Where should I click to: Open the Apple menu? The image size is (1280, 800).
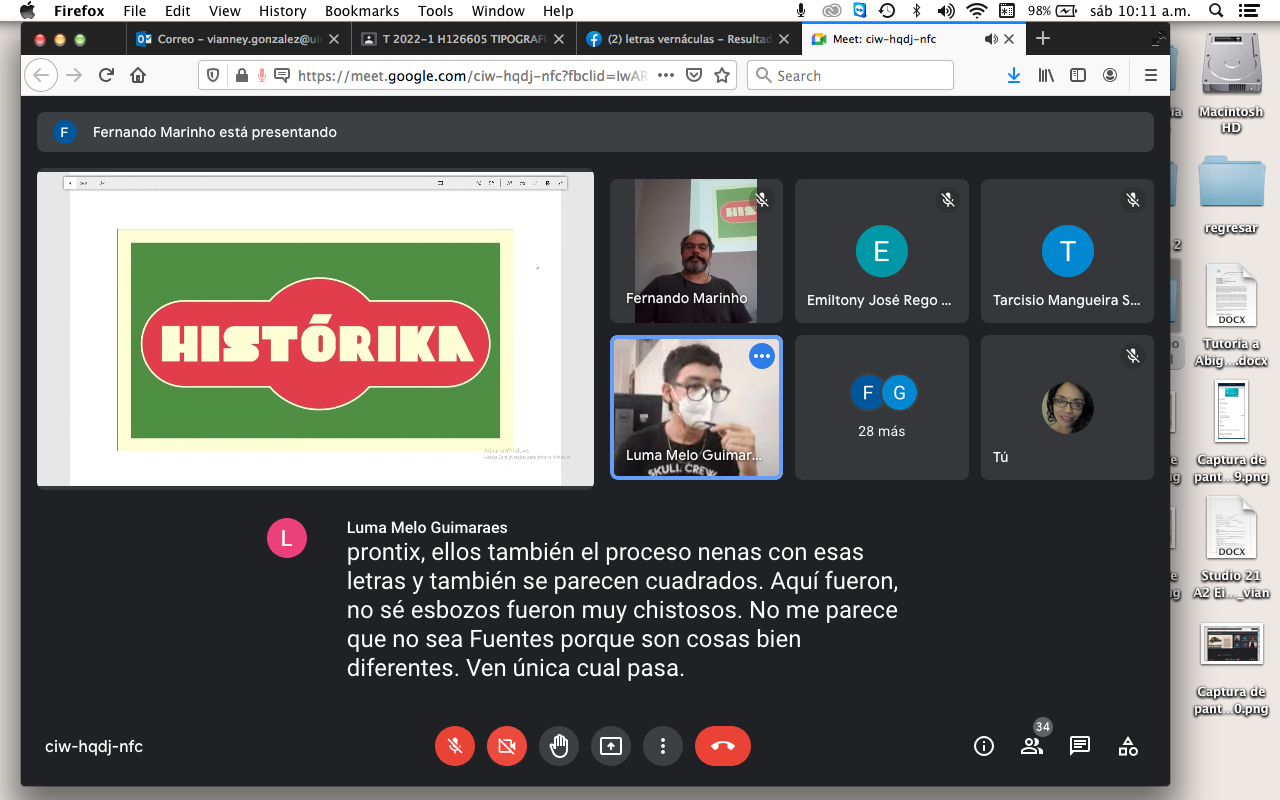click(x=27, y=11)
